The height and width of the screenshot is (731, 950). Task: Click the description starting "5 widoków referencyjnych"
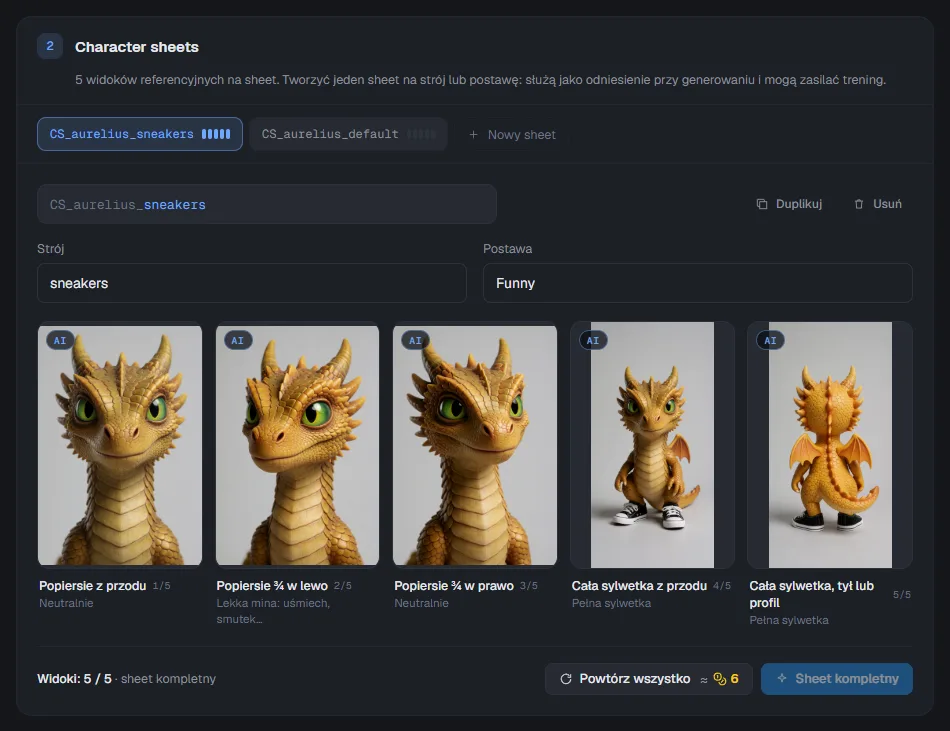point(480,80)
